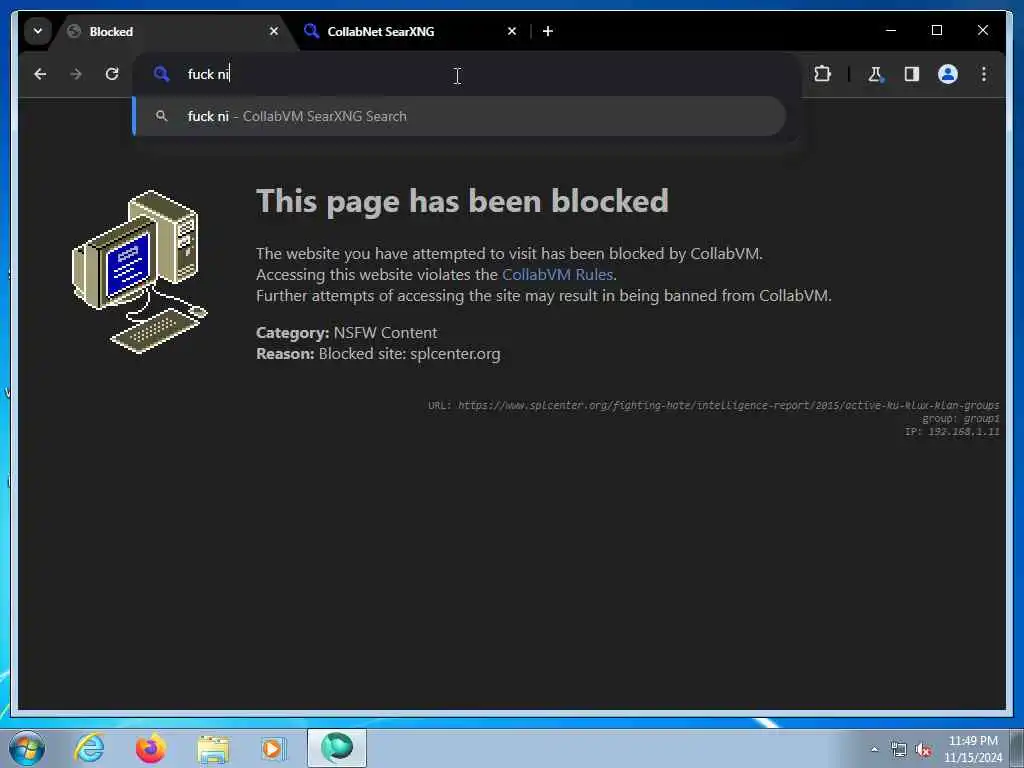Open the CollabVM Rules link
This screenshot has height=768, width=1024.
point(557,275)
